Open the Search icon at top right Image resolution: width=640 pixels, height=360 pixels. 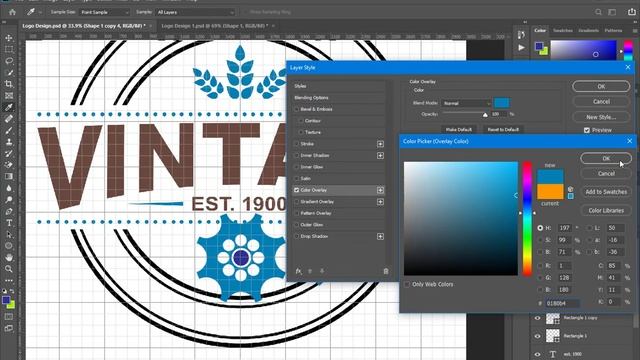click(598, 12)
